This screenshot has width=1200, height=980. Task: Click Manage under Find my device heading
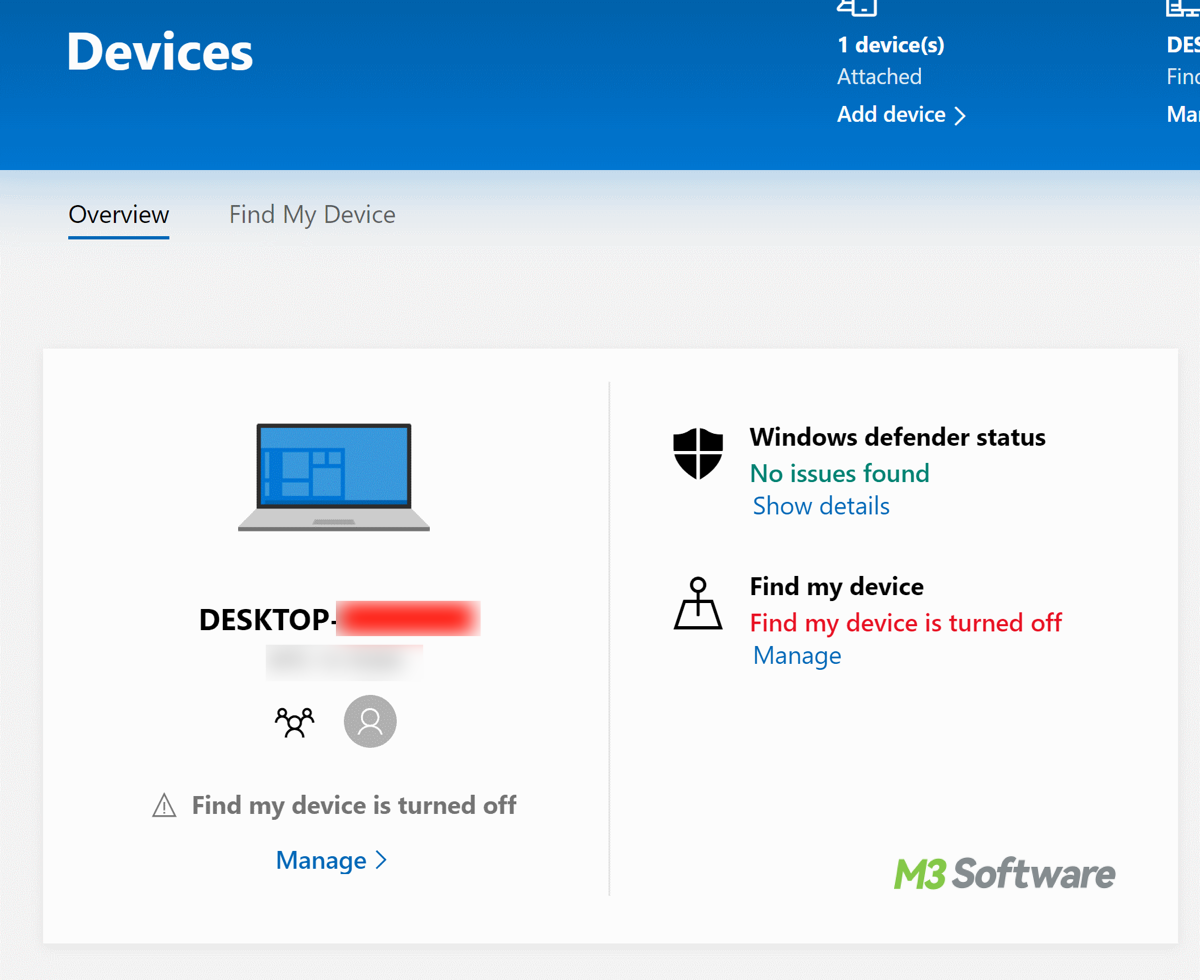coord(797,656)
